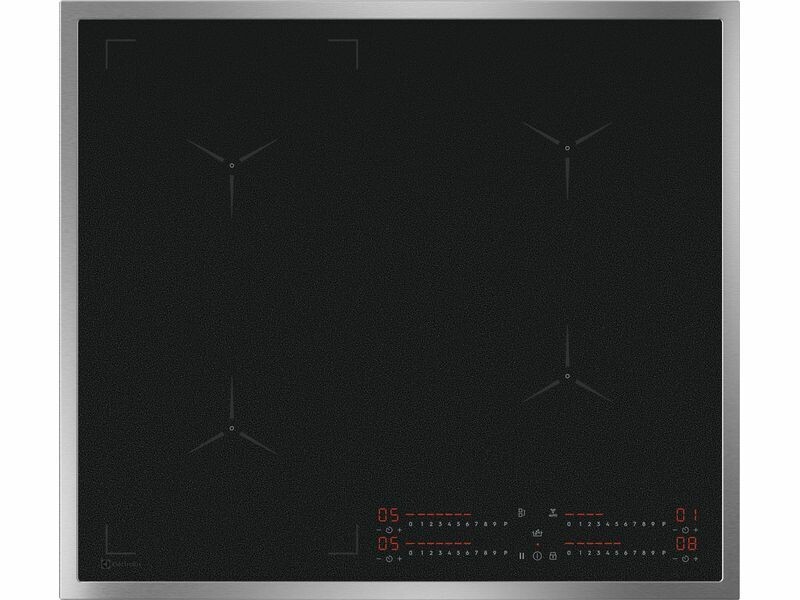Viewport: 800px width, 600px height.
Task: Tap center mark of rear-left cooking zone
Action: 230,165
